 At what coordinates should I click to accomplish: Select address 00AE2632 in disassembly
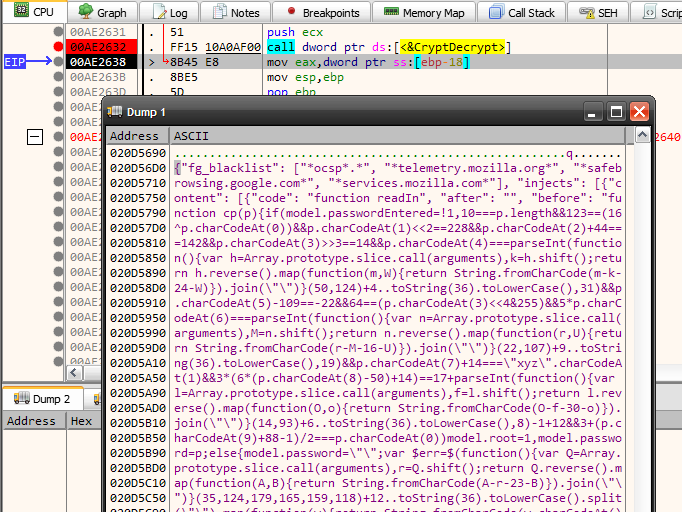click(x=98, y=47)
